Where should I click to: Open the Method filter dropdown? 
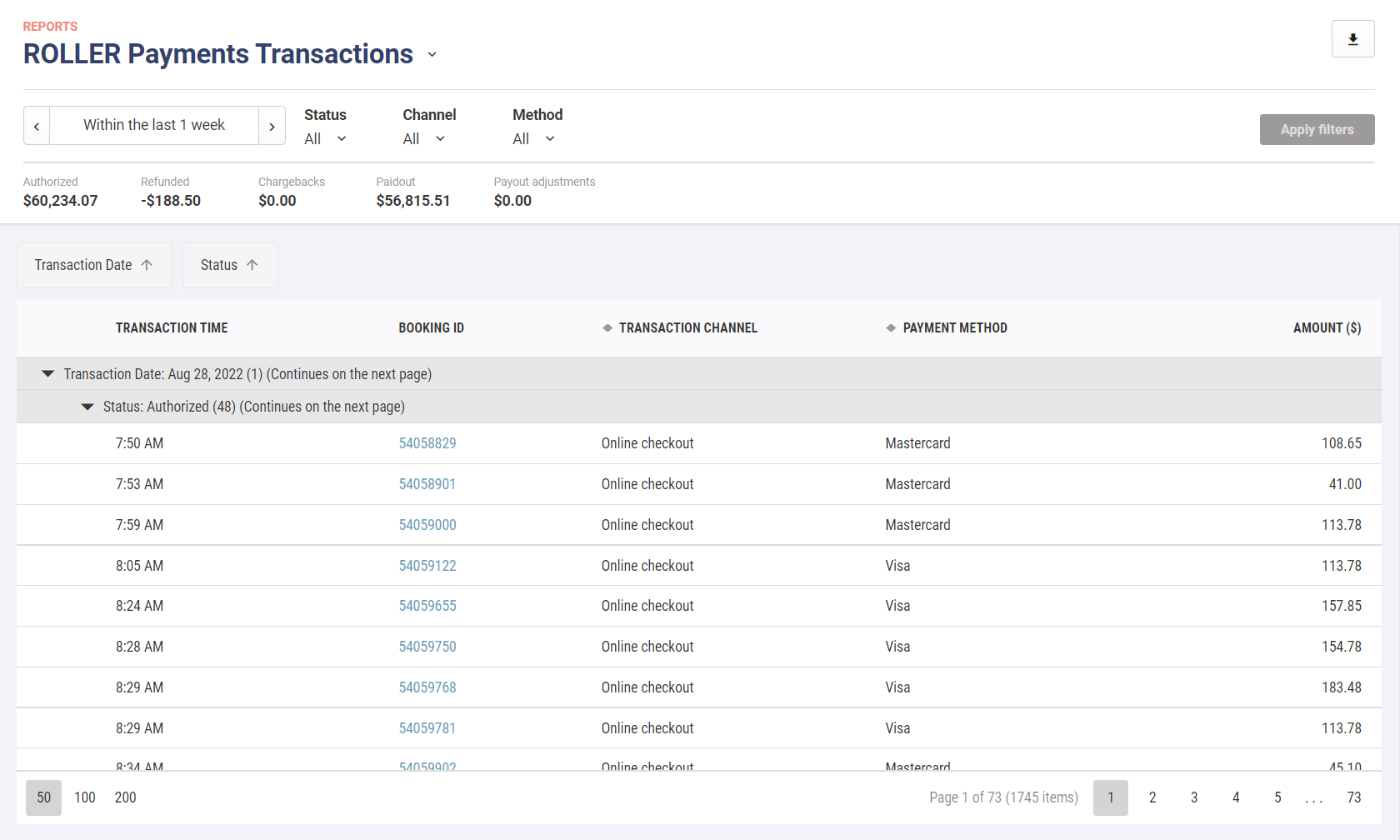[x=533, y=139]
